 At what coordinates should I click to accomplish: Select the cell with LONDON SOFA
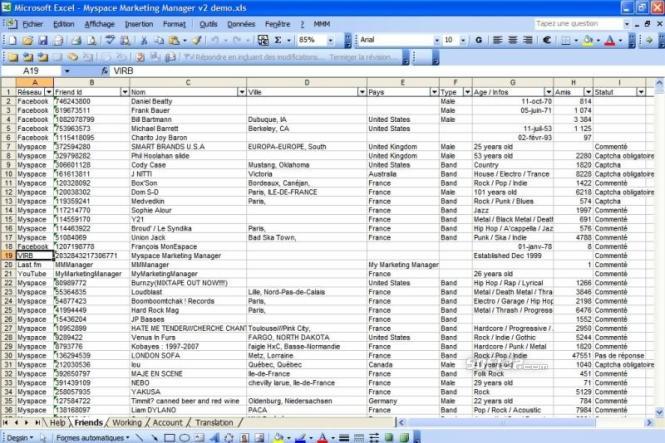click(x=188, y=356)
